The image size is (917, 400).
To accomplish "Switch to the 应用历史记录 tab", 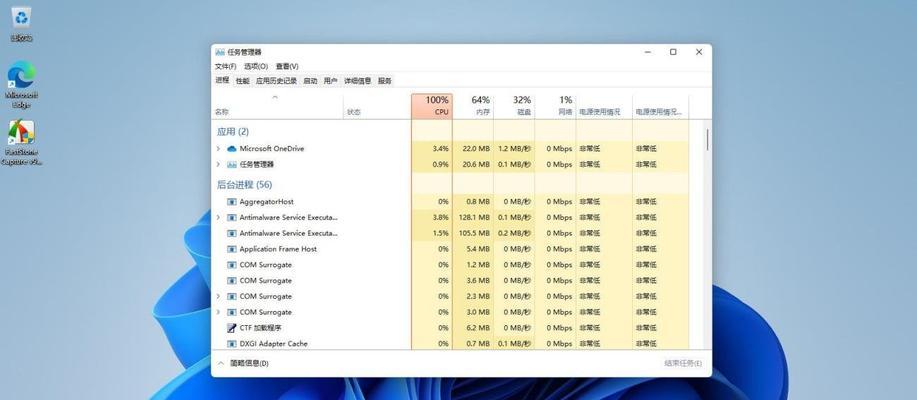I will pos(276,81).
